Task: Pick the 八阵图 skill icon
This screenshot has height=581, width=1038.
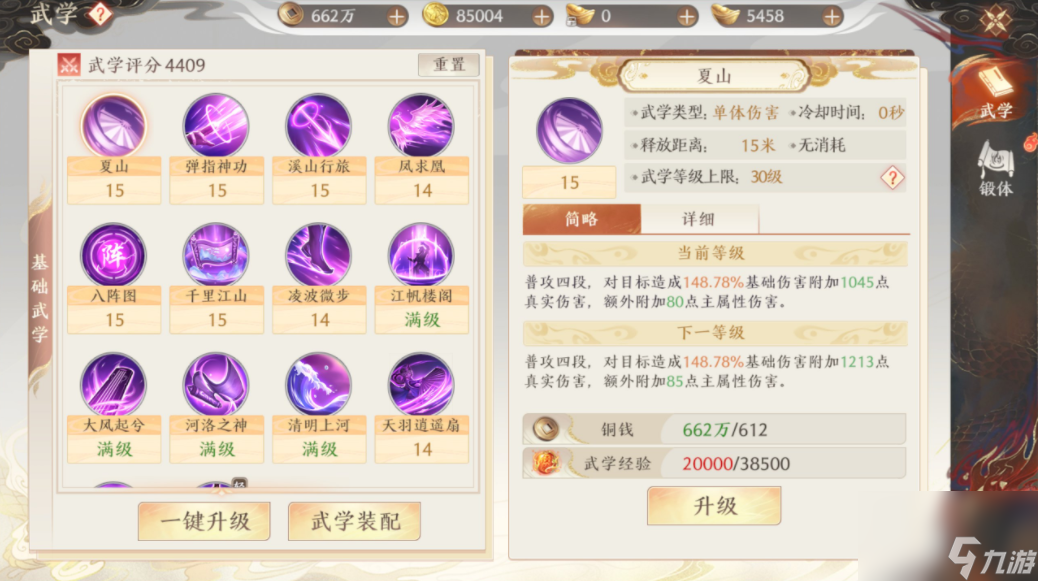Action: tap(114, 255)
